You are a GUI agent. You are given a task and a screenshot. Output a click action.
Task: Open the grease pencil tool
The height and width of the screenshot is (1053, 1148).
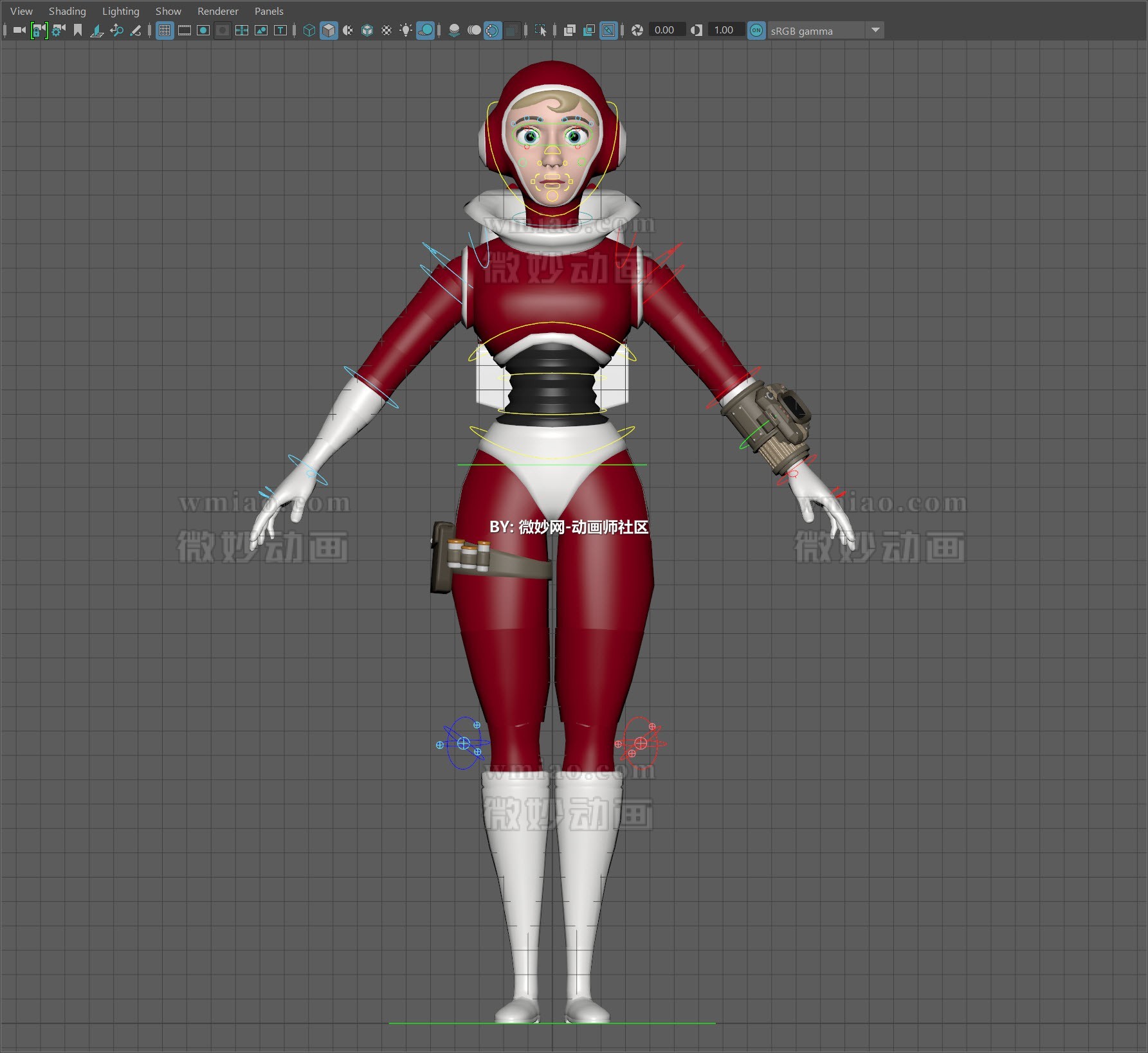(136, 30)
